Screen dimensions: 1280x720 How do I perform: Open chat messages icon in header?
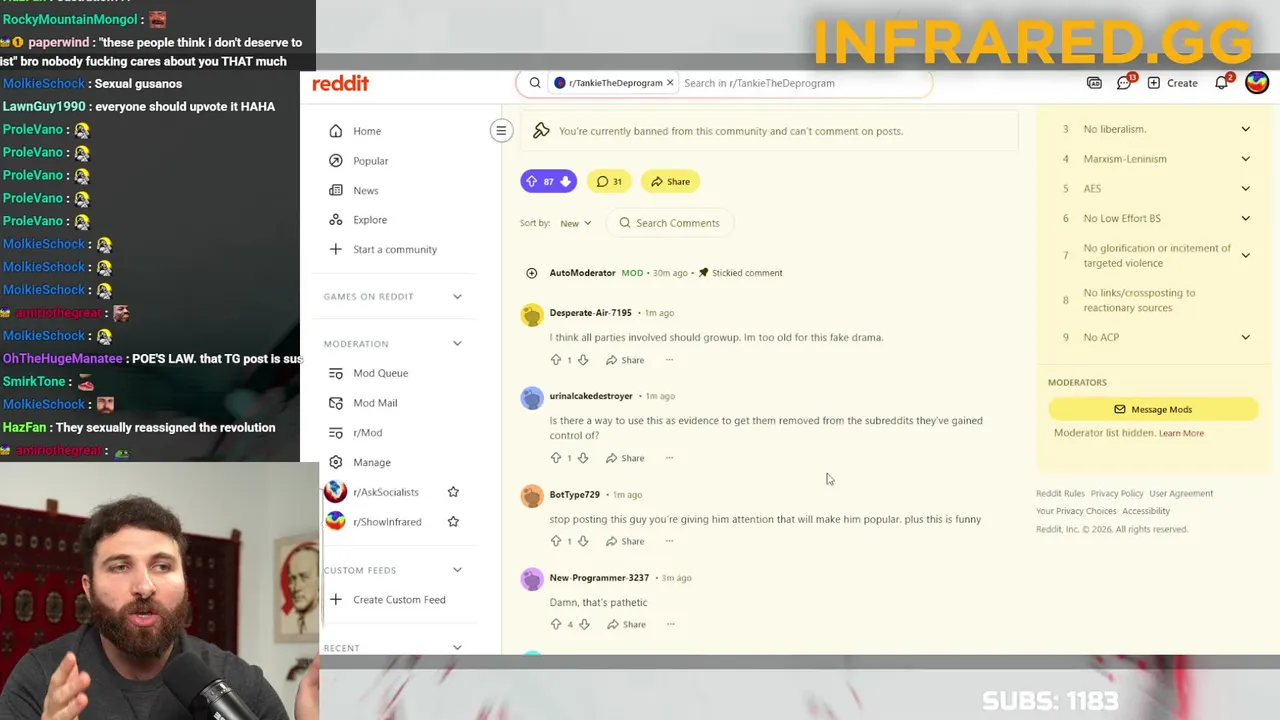(1124, 83)
